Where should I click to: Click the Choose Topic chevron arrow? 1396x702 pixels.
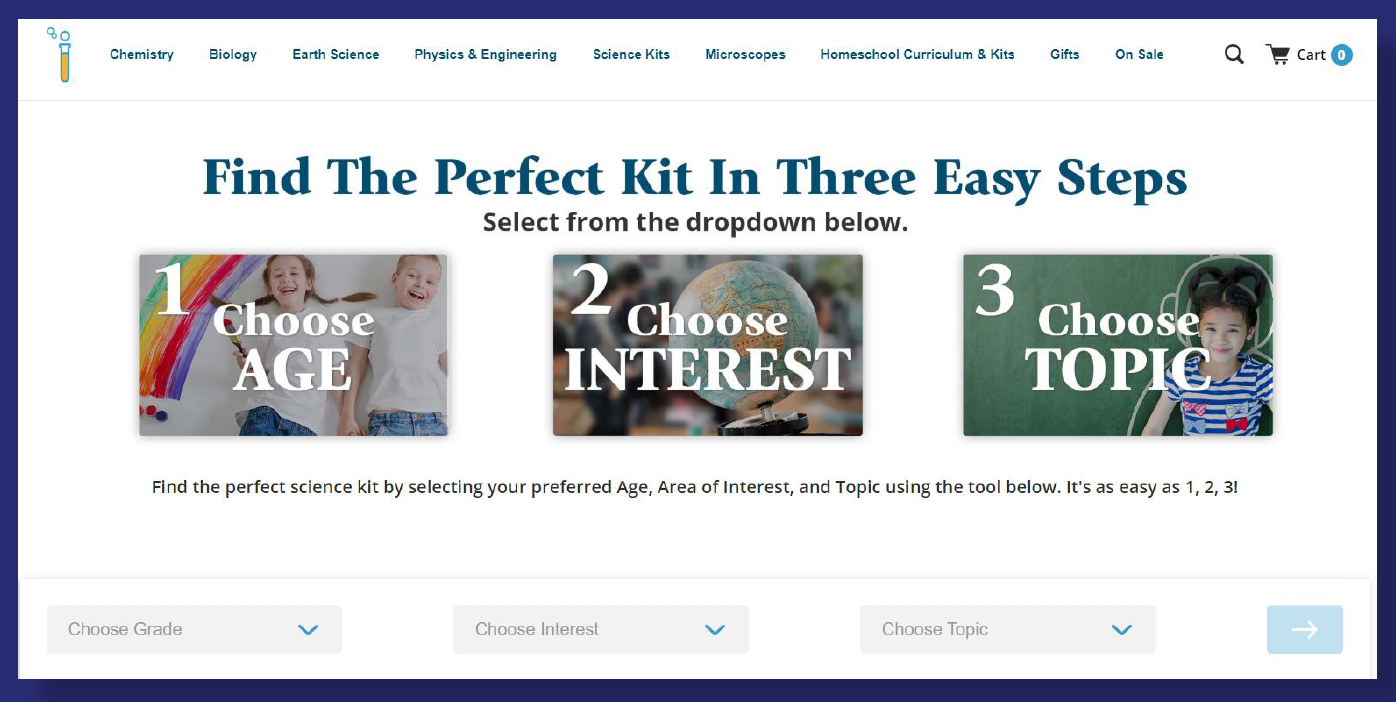click(x=1121, y=630)
